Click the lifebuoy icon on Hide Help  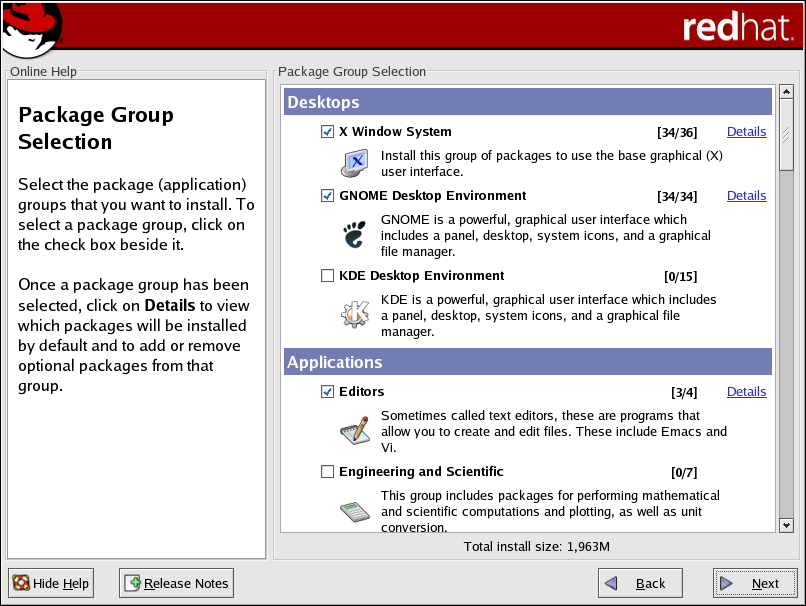(21, 583)
